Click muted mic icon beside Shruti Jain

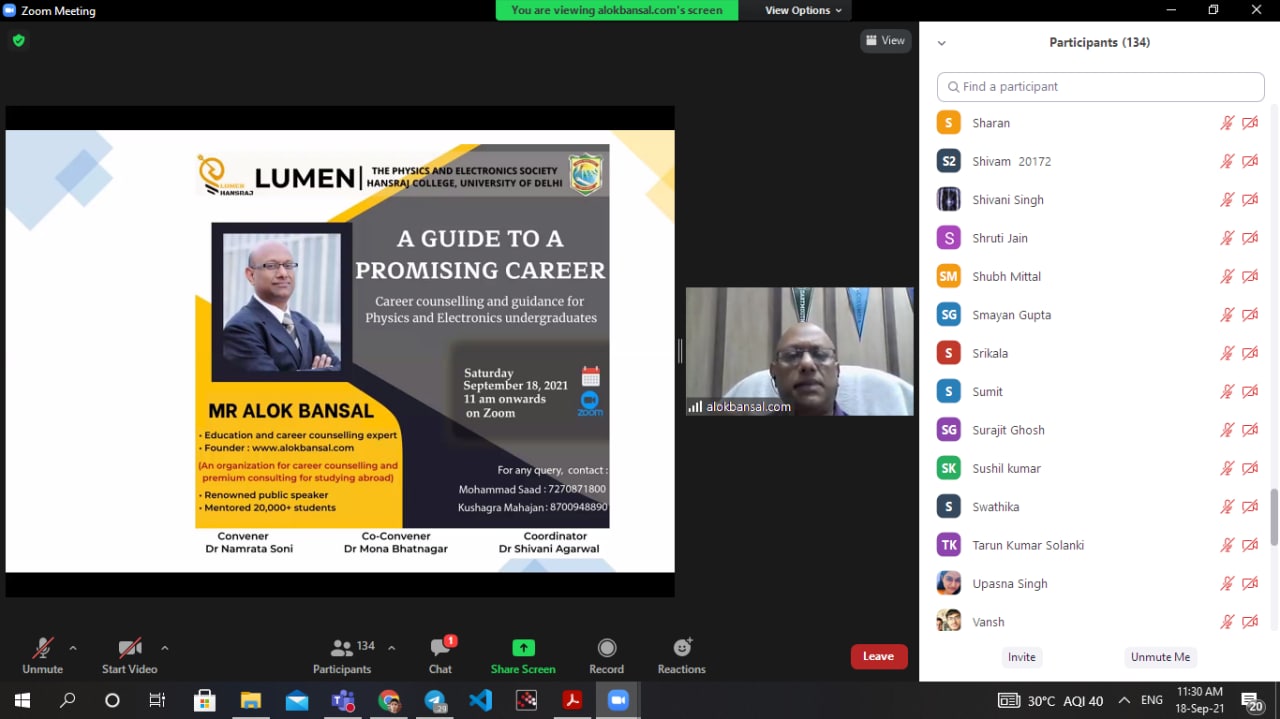tap(1227, 238)
